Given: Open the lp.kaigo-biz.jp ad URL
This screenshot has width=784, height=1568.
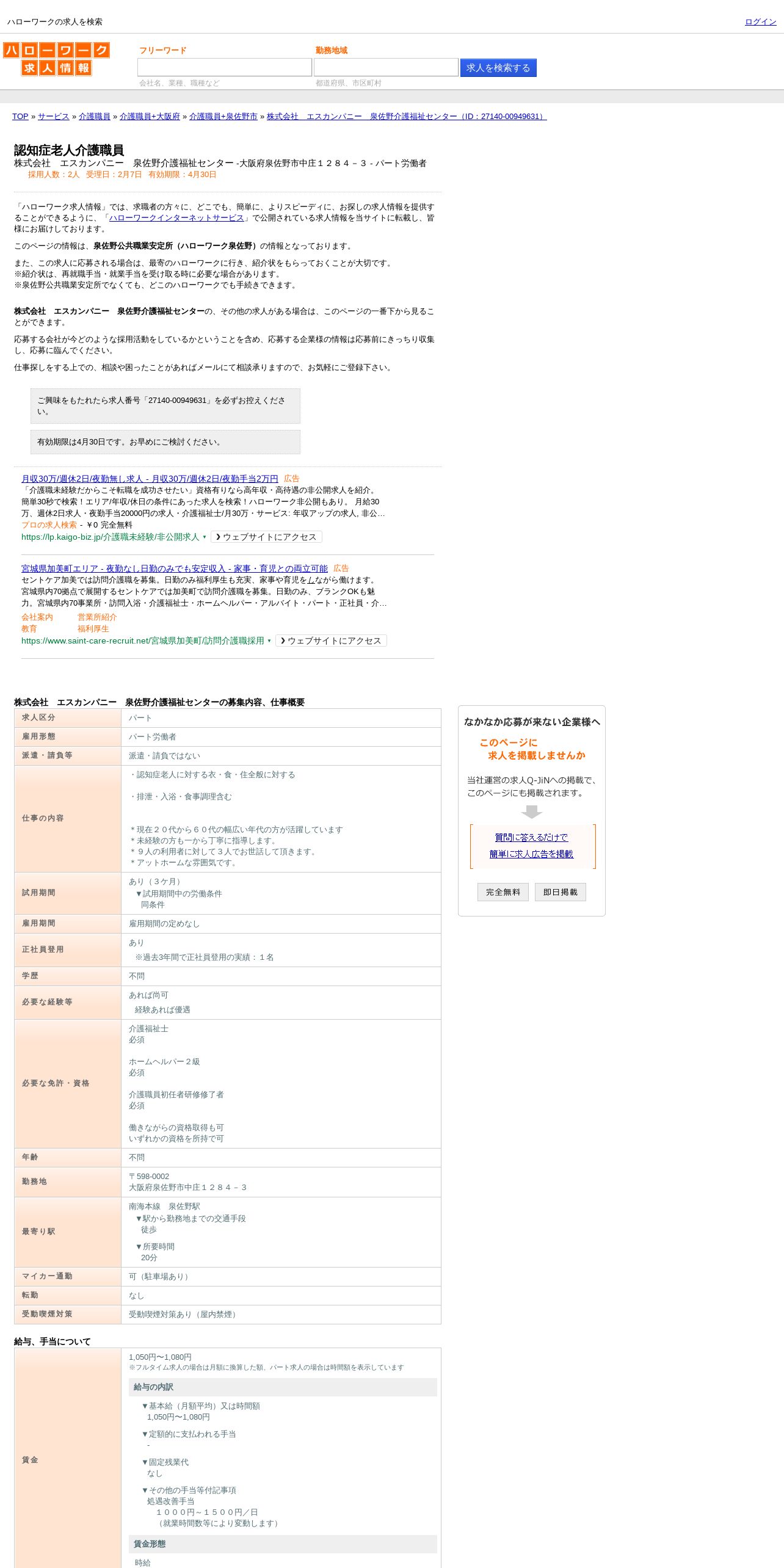Looking at the screenshot, I should coord(111,537).
